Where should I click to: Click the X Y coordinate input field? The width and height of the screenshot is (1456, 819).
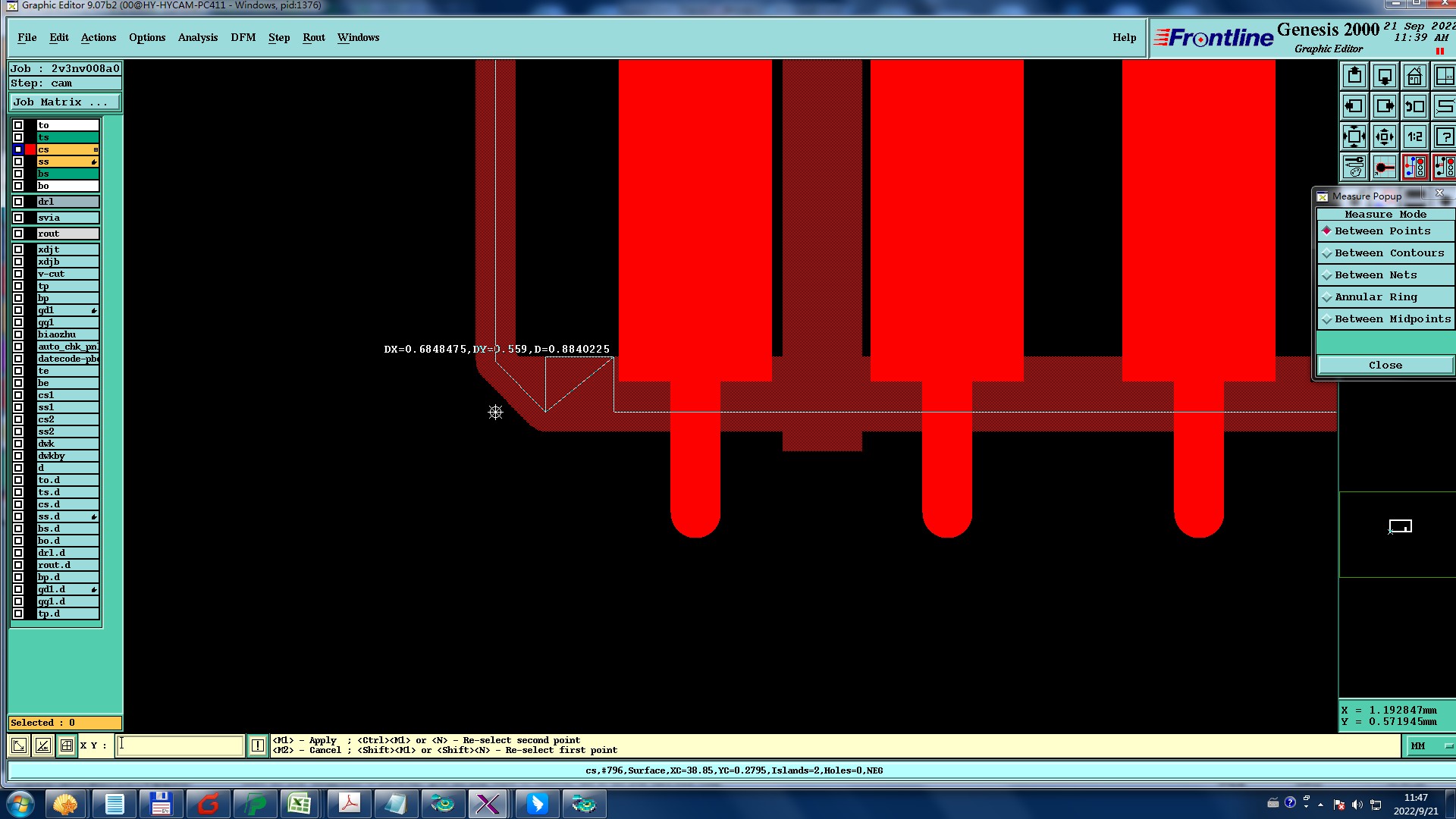(x=180, y=745)
